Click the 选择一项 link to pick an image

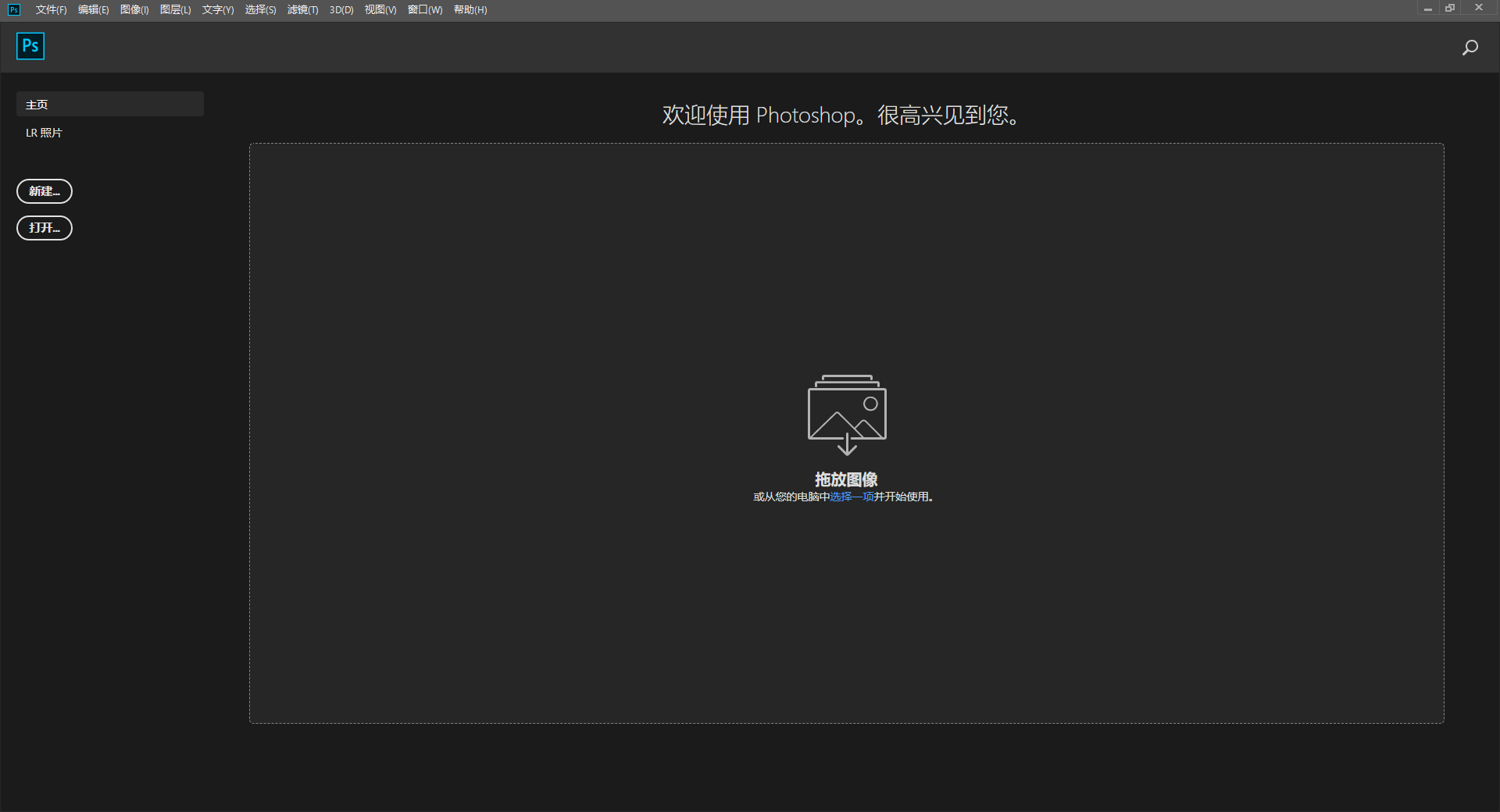click(x=851, y=496)
